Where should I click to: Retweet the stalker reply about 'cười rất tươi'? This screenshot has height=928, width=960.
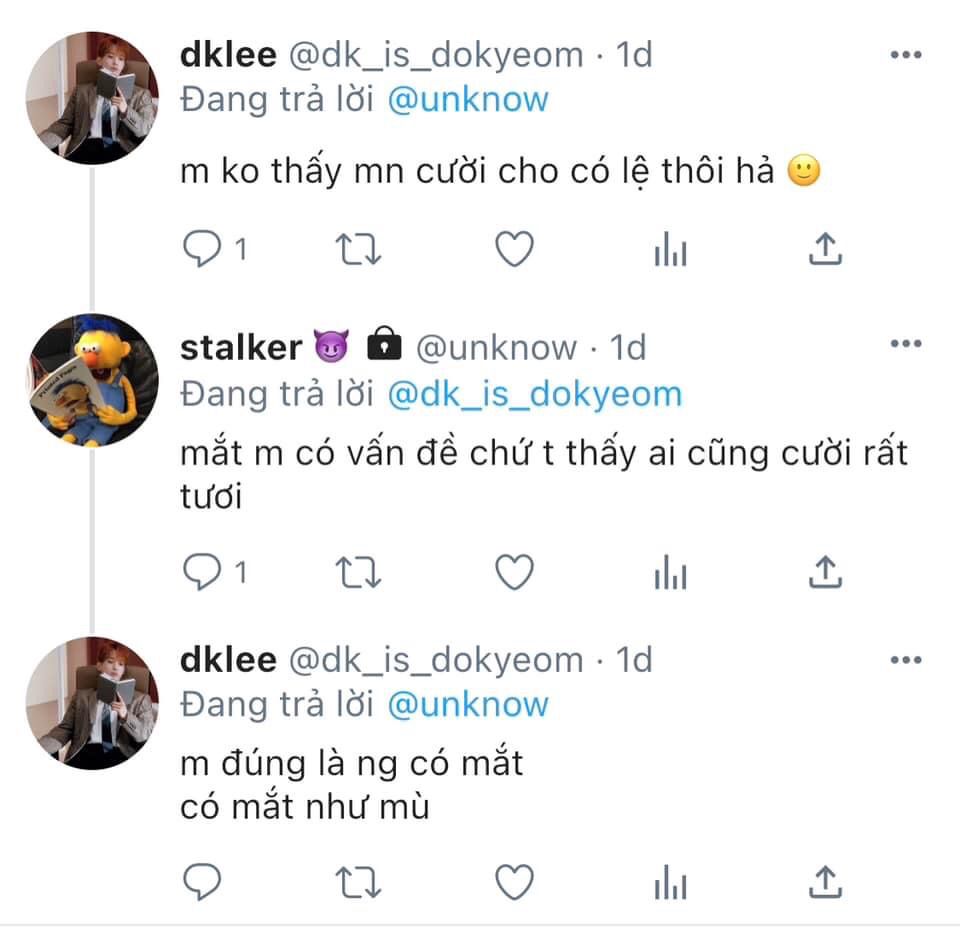coord(358,572)
